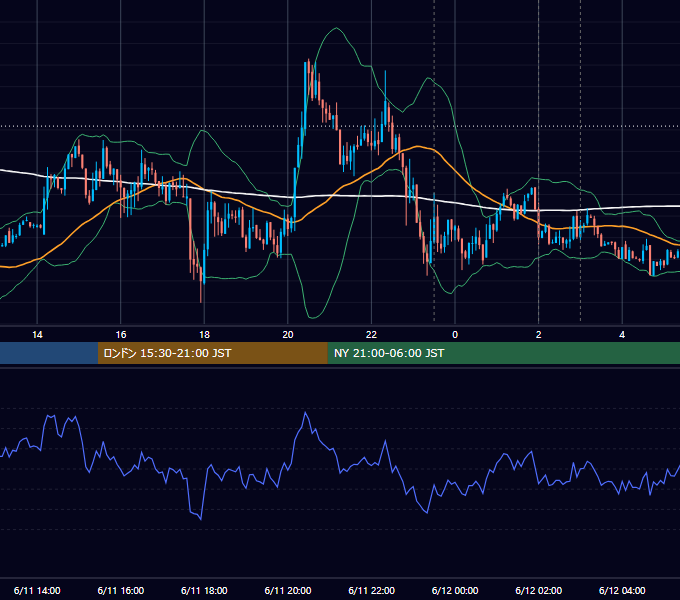Click the 22 hour axis label
The width and height of the screenshot is (680, 600).
click(371, 335)
